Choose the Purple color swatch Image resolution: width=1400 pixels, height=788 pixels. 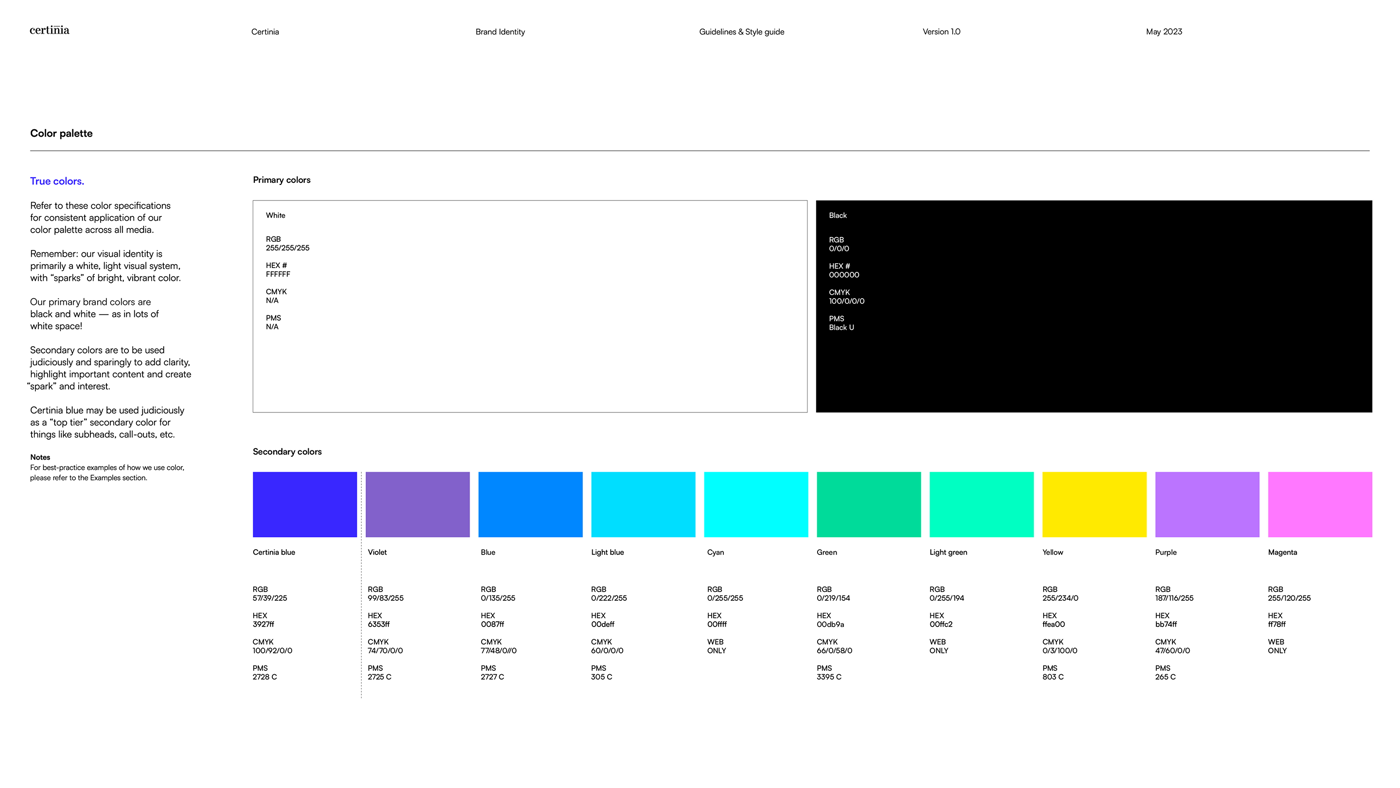coord(1207,504)
